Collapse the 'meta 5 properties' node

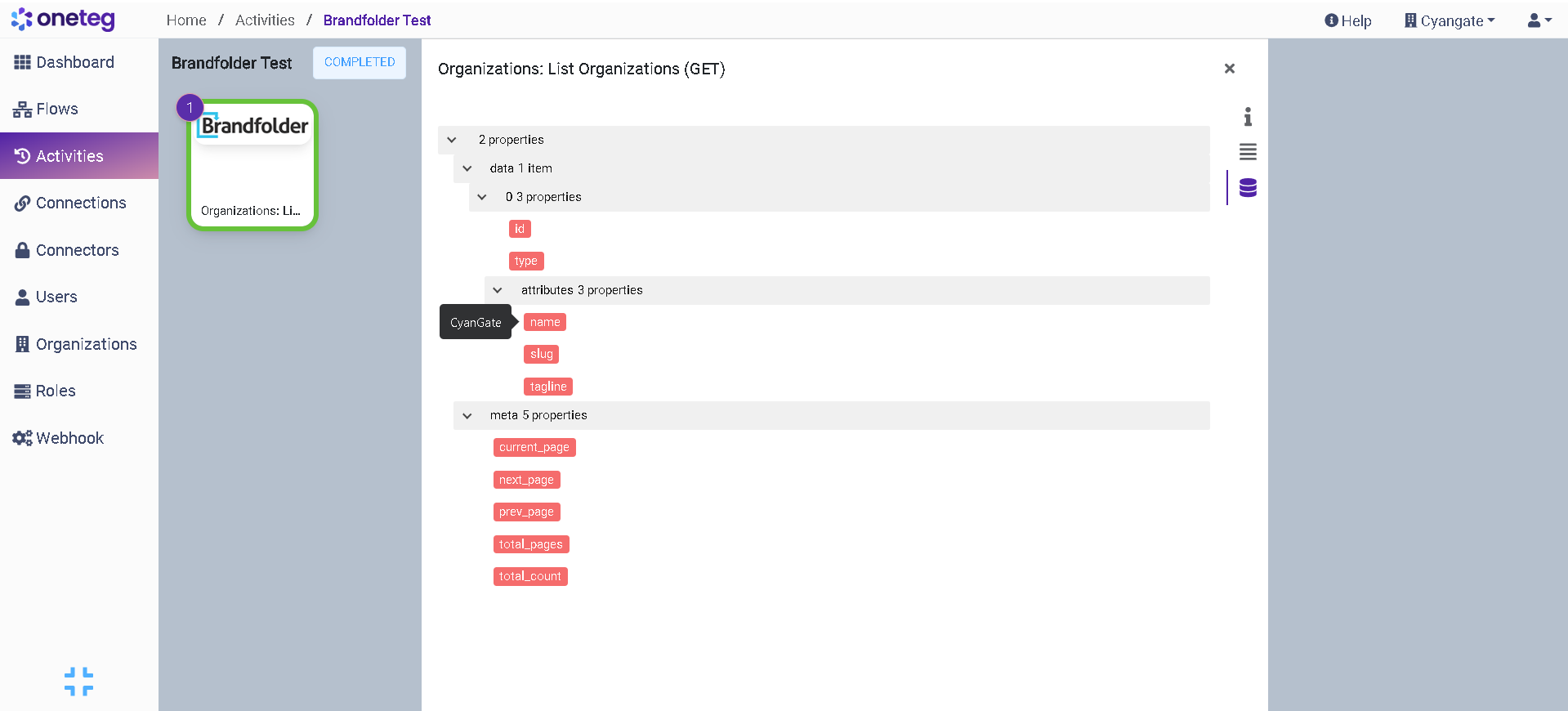pos(467,415)
